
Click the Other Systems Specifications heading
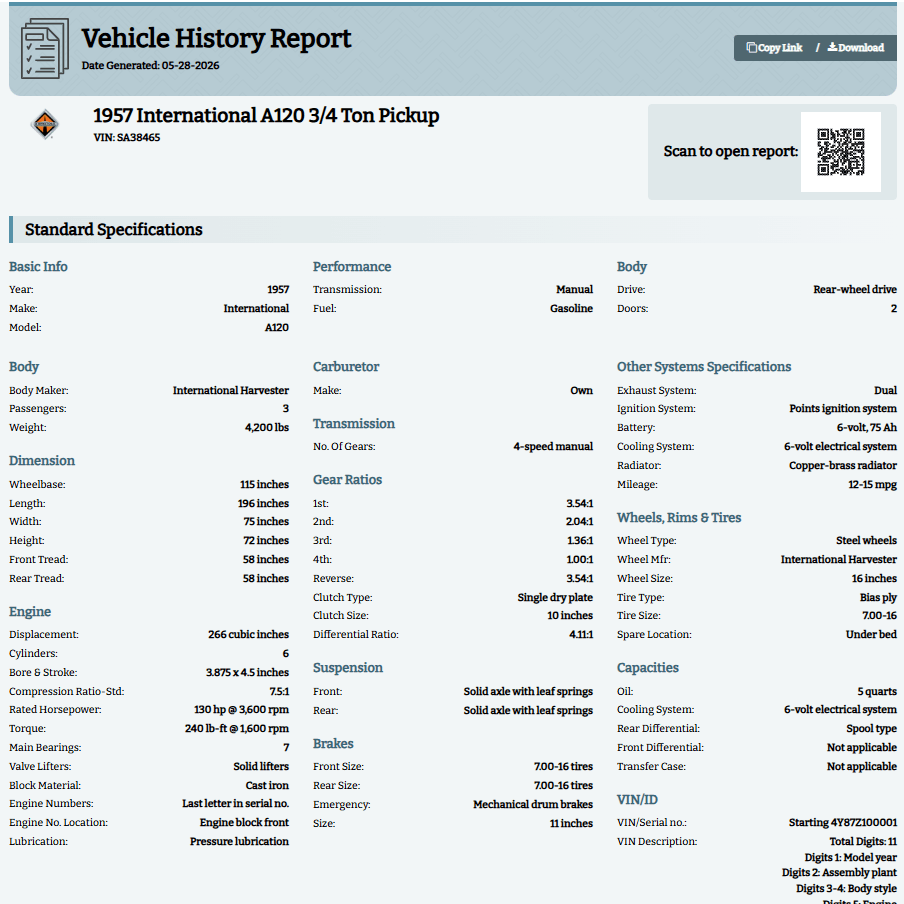[x=704, y=367]
